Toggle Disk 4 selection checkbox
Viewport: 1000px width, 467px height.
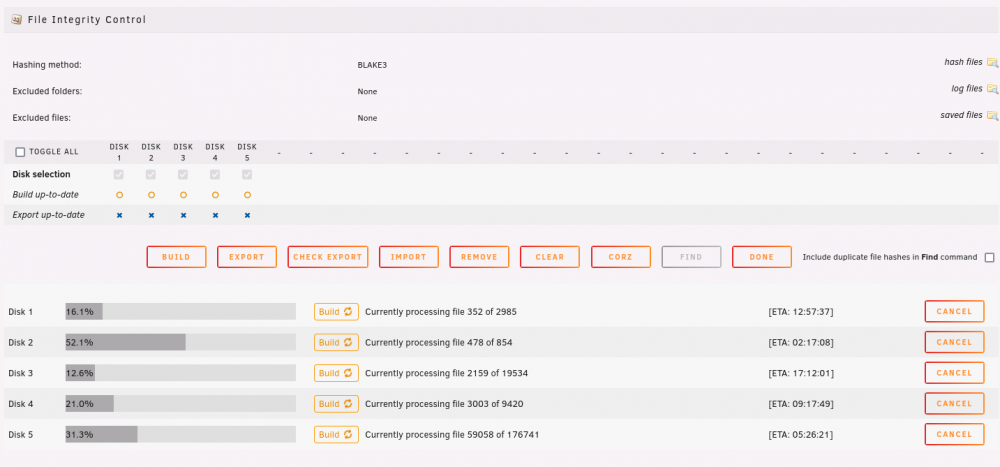(215, 174)
